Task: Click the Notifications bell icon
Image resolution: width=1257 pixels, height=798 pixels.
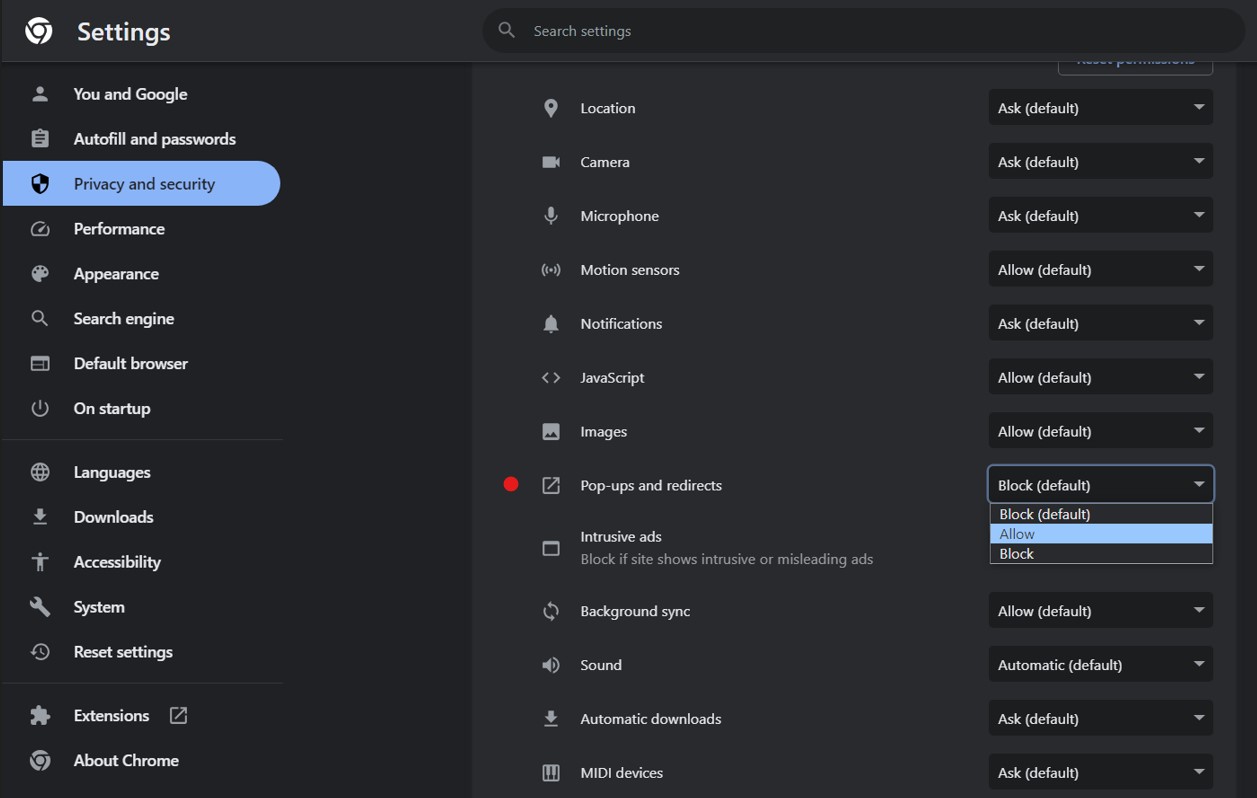Action: click(551, 324)
